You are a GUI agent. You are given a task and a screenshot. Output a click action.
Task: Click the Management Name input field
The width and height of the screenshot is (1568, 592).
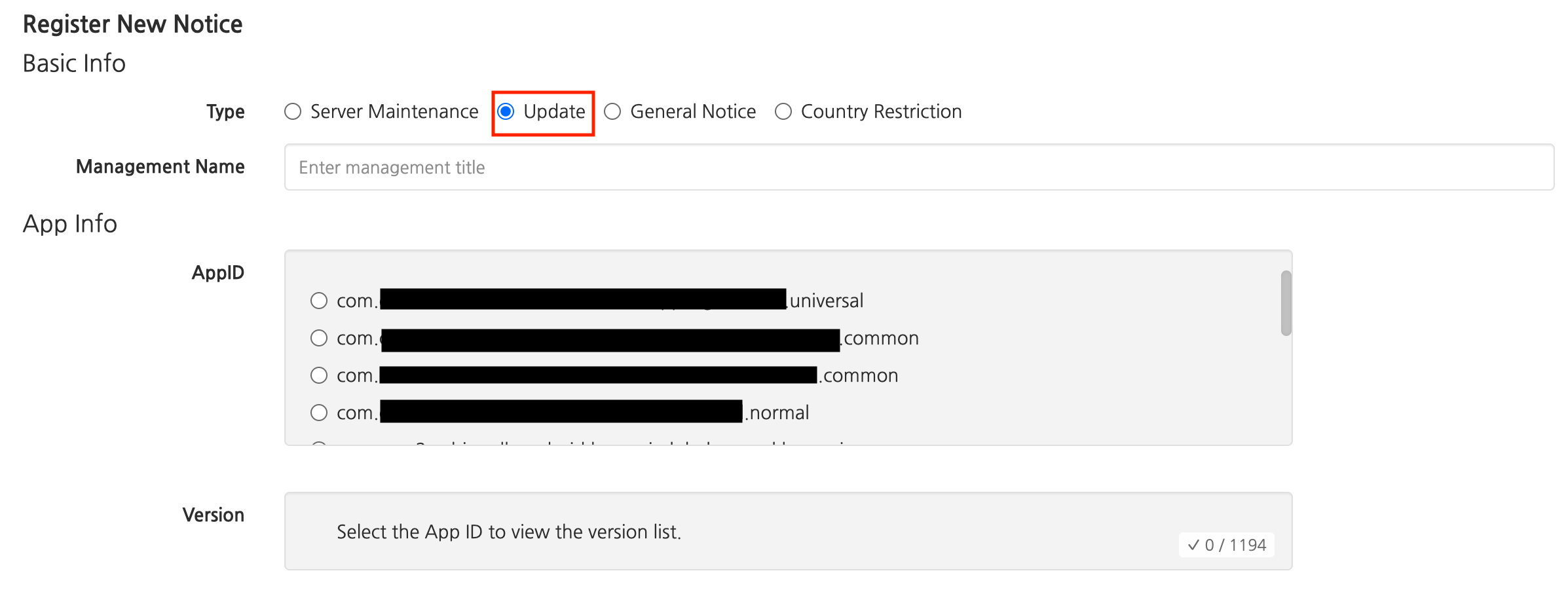pos(918,168)
